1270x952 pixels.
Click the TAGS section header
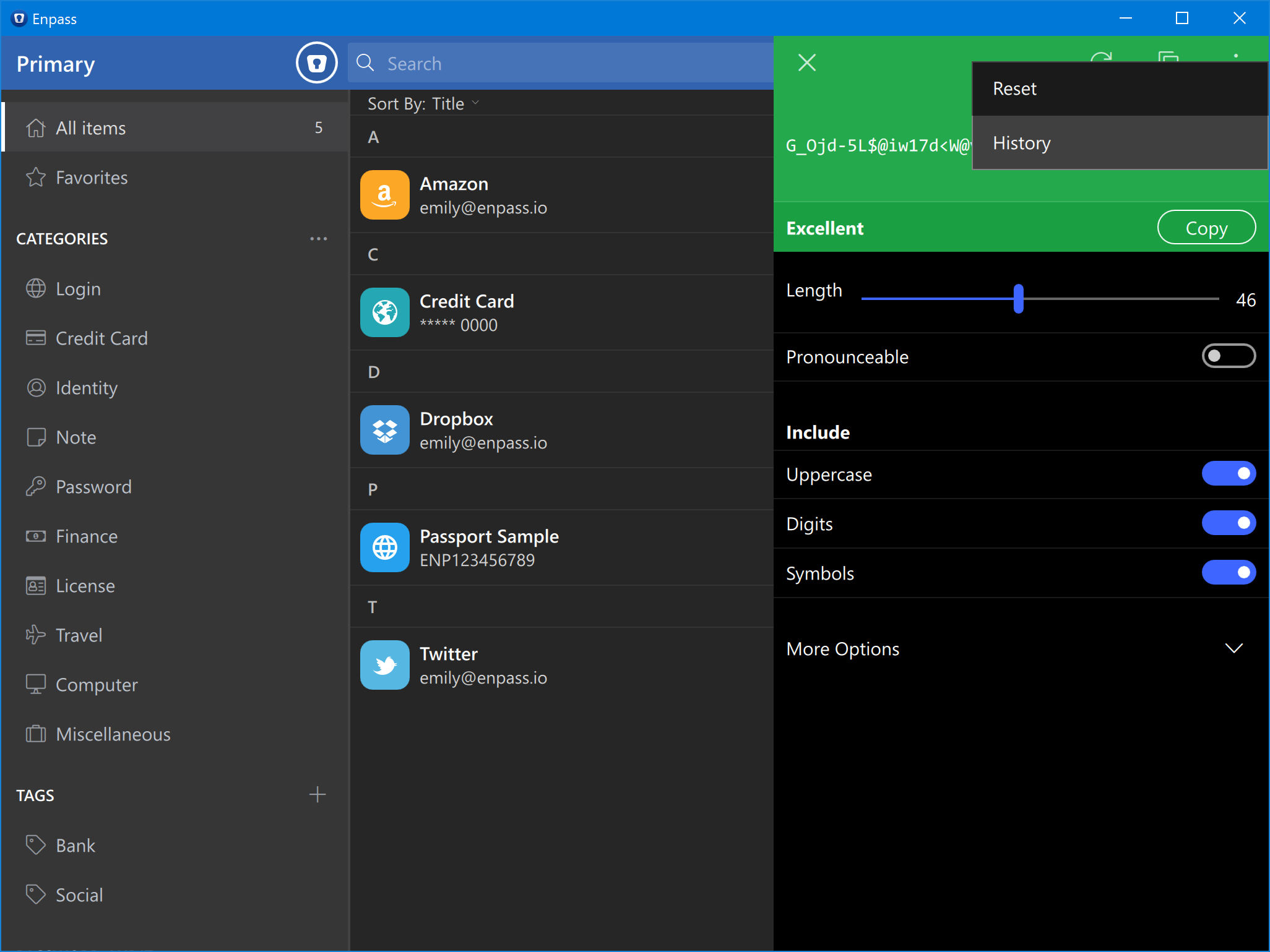pyautogui.click(x=35, y=795)
